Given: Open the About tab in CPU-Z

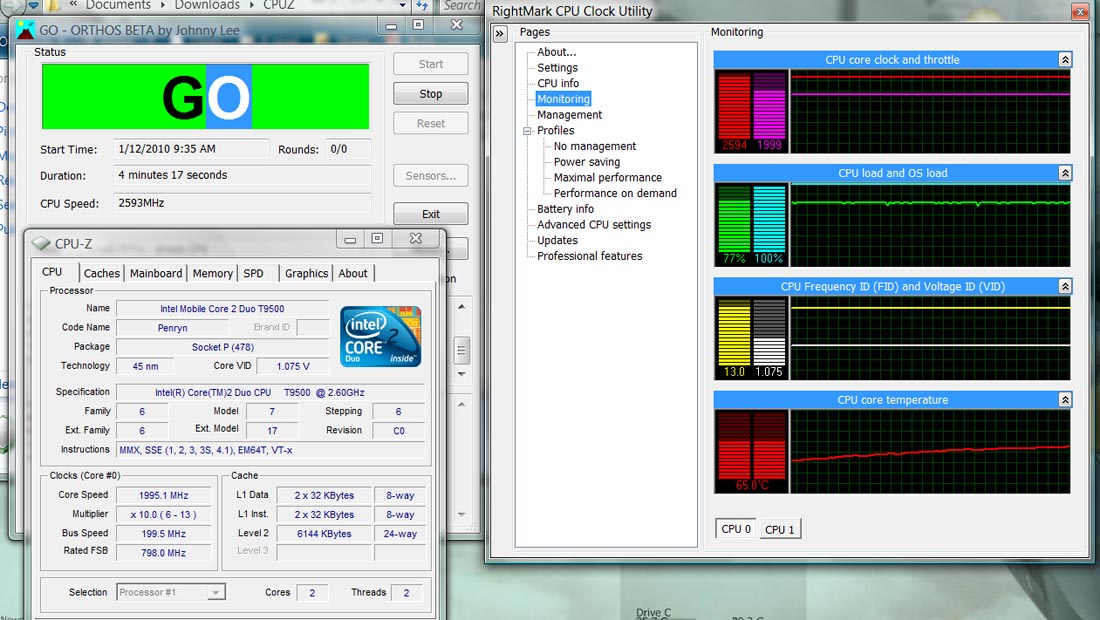Looking at the screenshot, I should coord(353,274).
